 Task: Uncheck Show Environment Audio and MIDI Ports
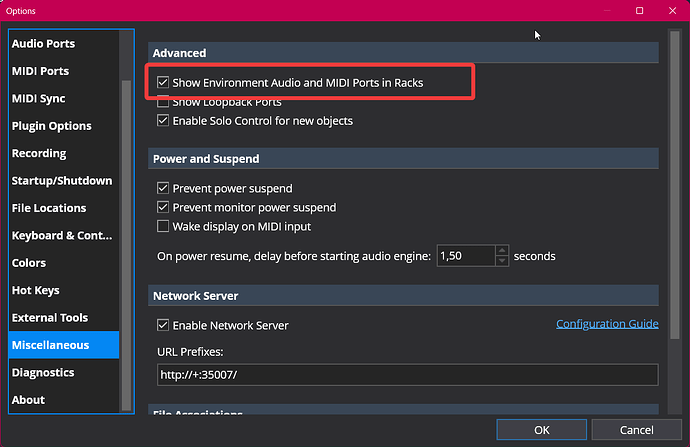(x=163, y=83)
